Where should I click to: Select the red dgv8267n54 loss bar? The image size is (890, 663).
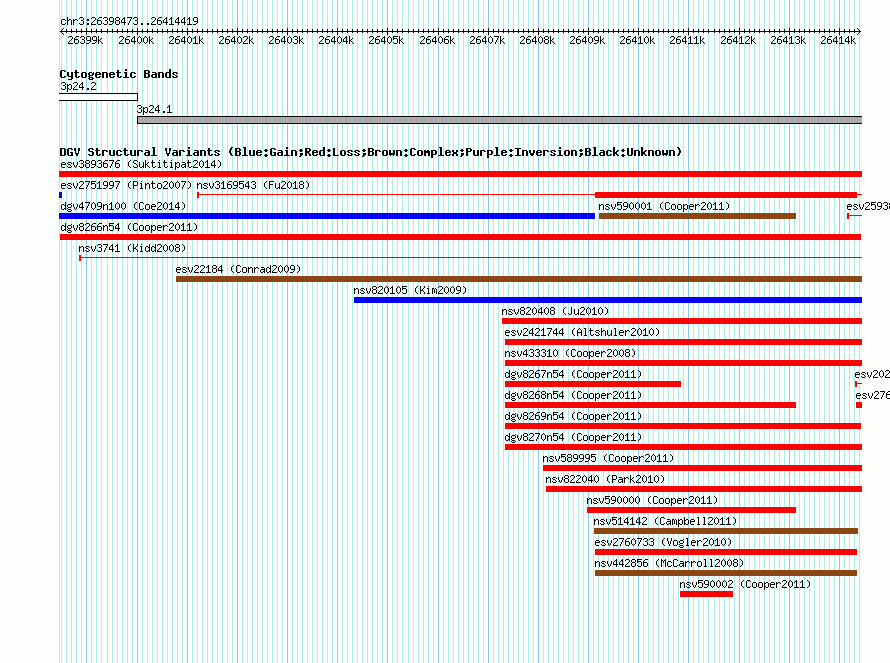(x=593, y=384)
